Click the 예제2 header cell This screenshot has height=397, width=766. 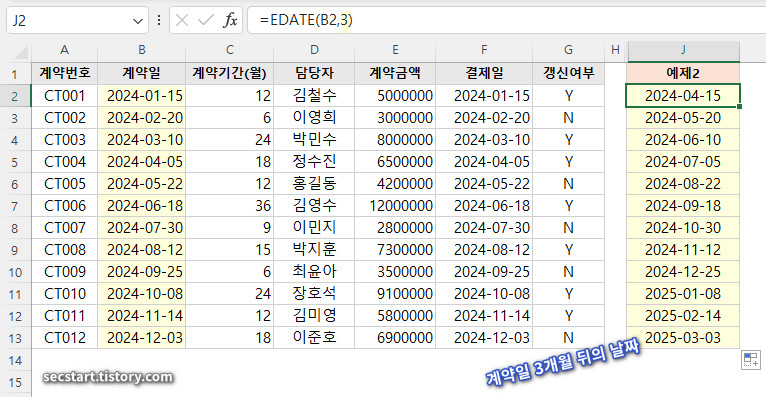pos(683,73)
